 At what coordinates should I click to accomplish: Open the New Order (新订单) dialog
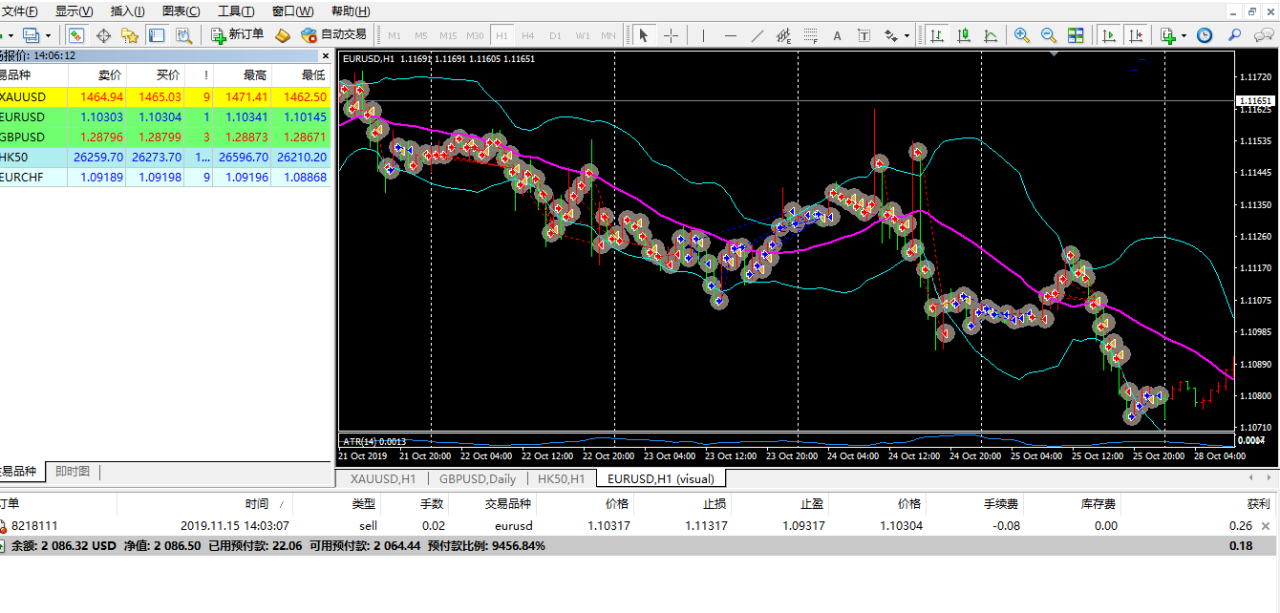tap(238, 35)
